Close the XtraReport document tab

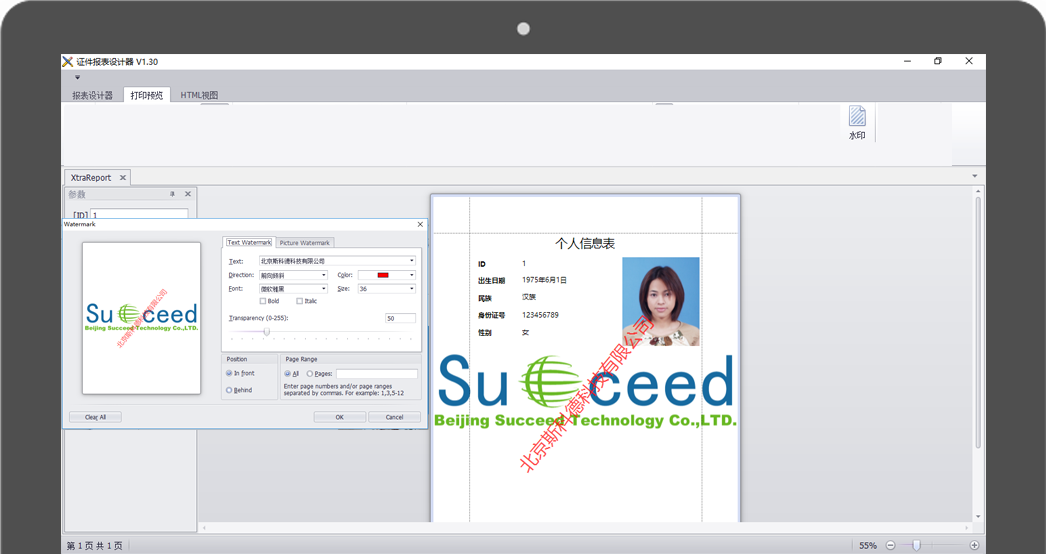(x=123, y=178)
